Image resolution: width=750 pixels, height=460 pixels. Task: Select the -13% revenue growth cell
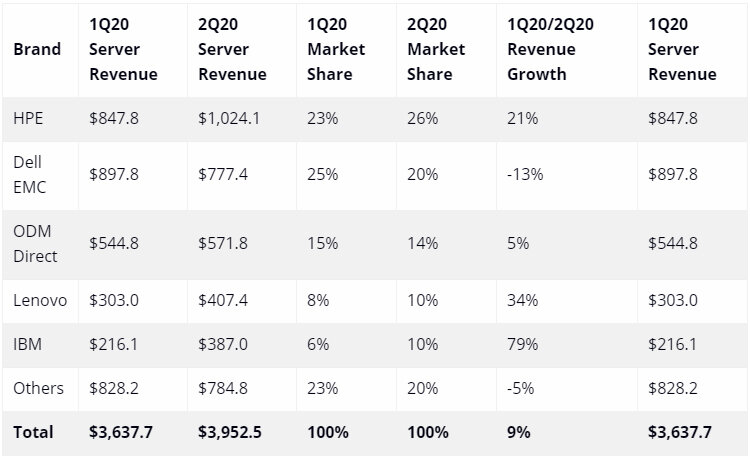(525, 175)
